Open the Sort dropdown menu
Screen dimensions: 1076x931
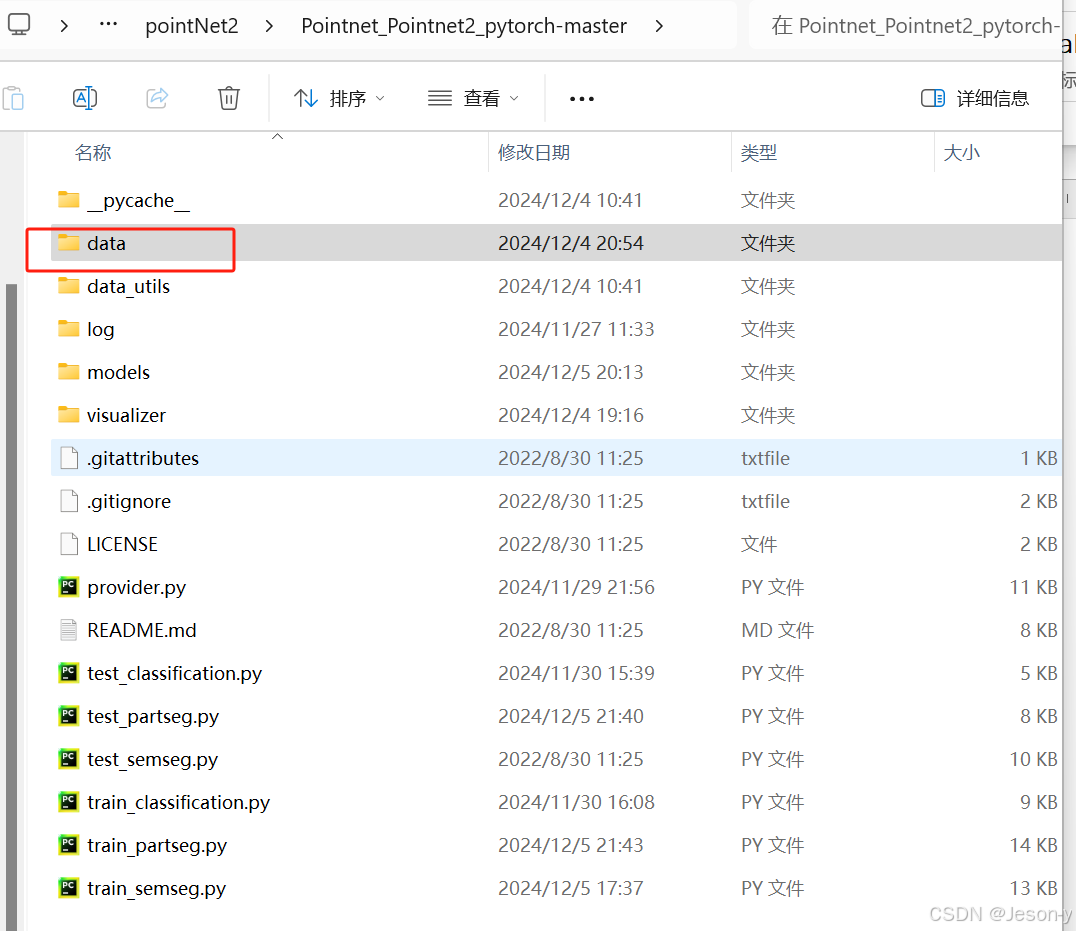339,98
